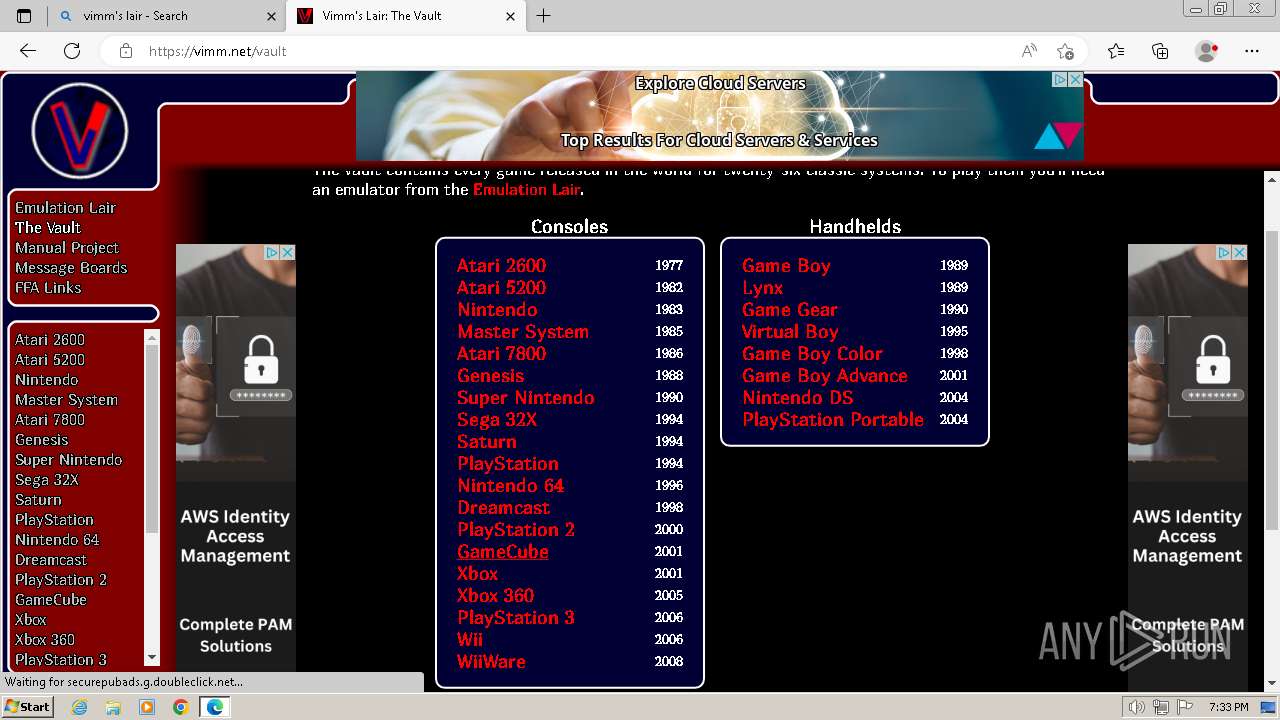The height and width of the screenshot is (720, 1280).
Task: Open Microsoft Edge taskbar icon
Action: tap(214, 707)
